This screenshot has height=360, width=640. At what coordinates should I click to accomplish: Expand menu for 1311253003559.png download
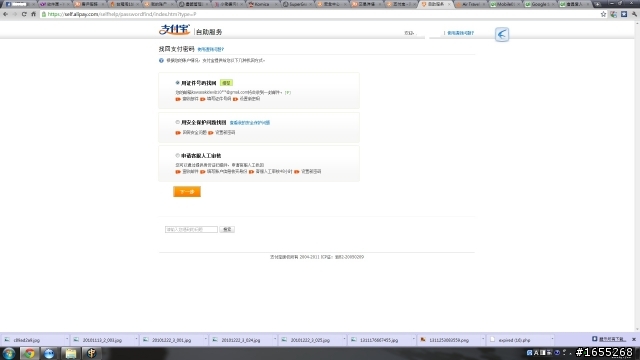483,340
